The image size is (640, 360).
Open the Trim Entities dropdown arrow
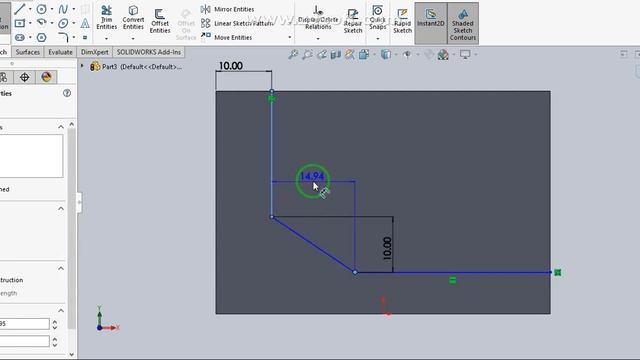(x=107, y=39)
